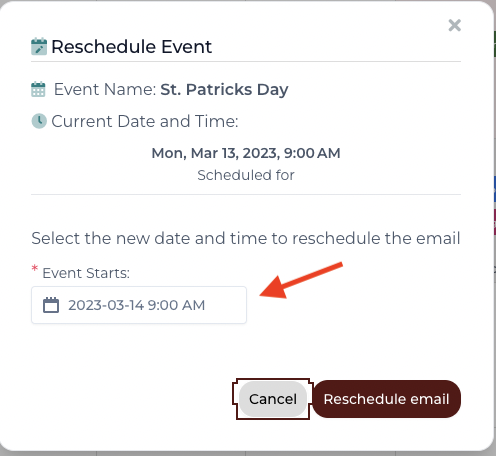This screenshot has width=496, height=456.
Task: Click the Reschedule Event title text
Action: (132, 47)
